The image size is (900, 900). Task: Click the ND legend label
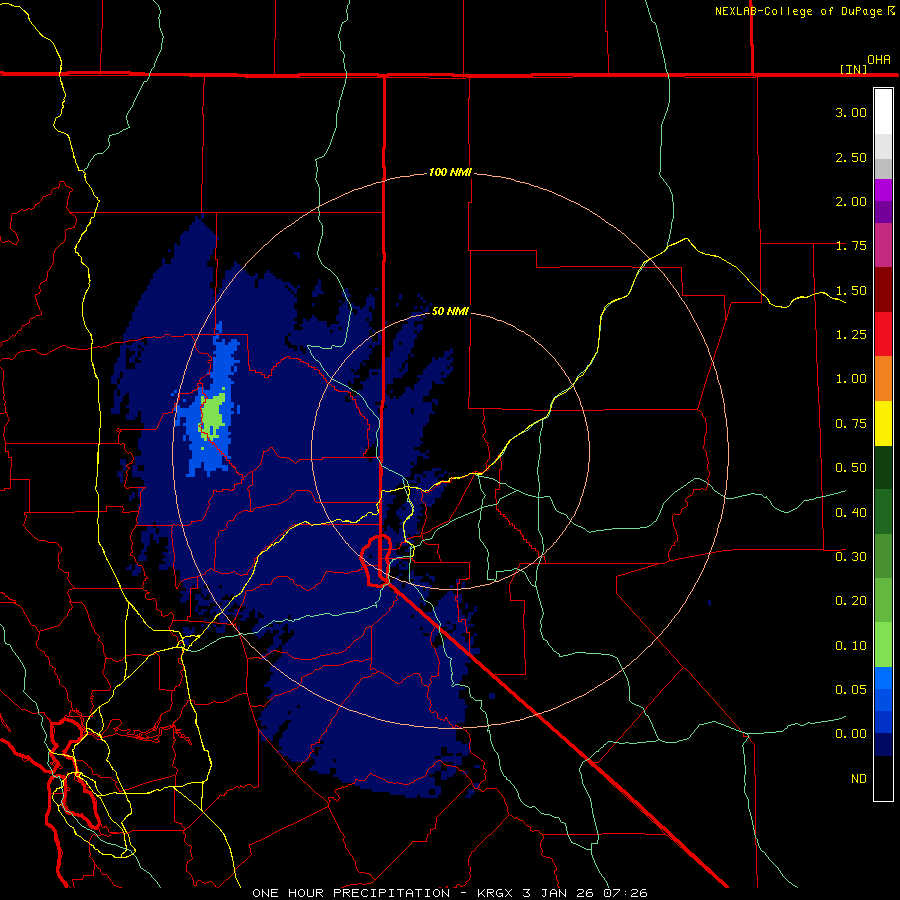point(859,779)
